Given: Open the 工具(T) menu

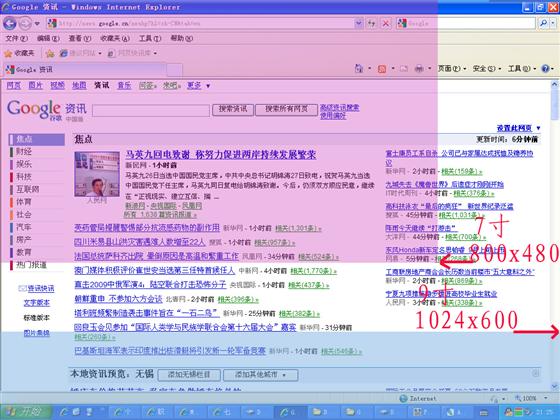Looking at the screenshot, I should (150, 38).
